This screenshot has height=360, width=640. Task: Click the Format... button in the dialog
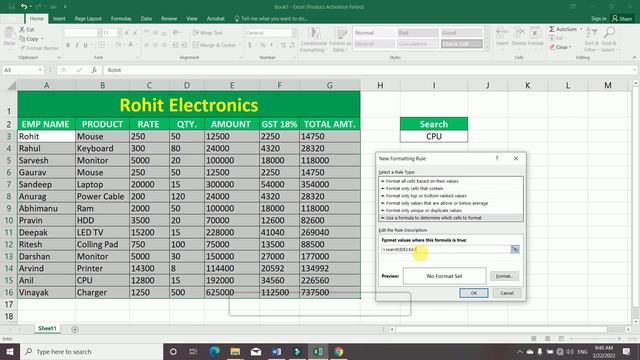point(504,276)
